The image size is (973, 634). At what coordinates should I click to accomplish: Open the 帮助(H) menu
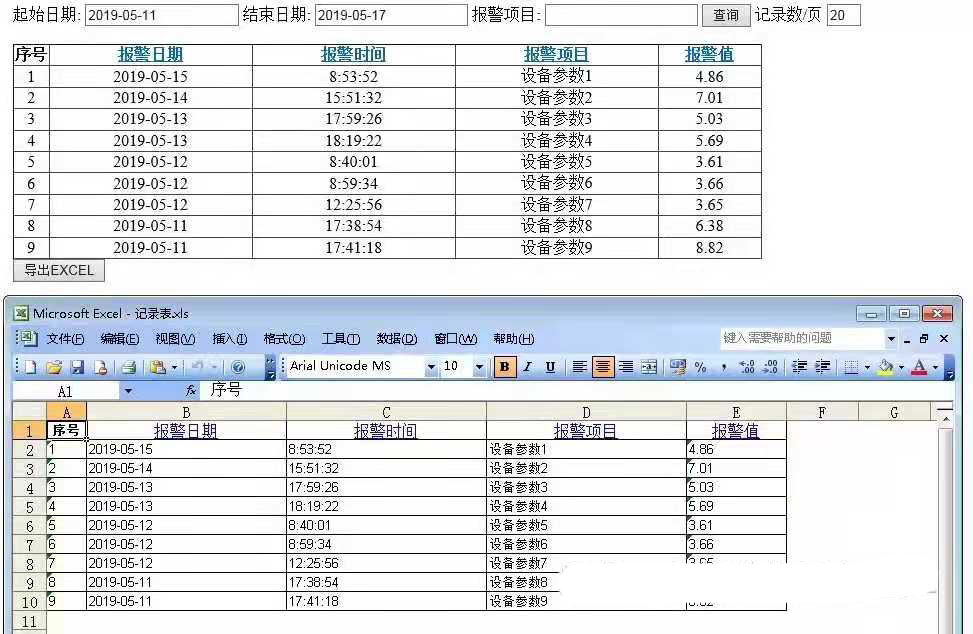pyautogui.click(x=514, y=339)
